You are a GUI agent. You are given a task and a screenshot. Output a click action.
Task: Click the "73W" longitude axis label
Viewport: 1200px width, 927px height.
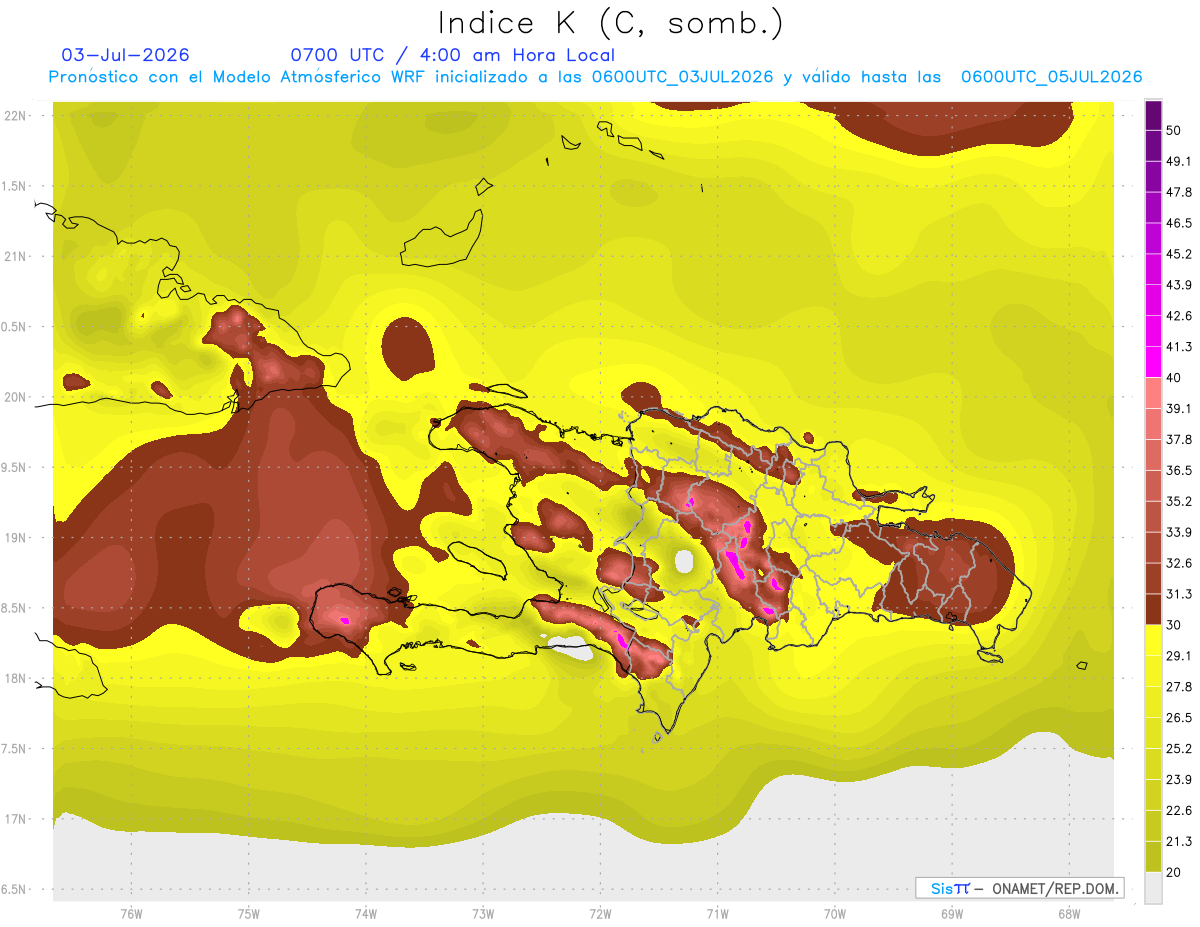(x=483, y=913)
